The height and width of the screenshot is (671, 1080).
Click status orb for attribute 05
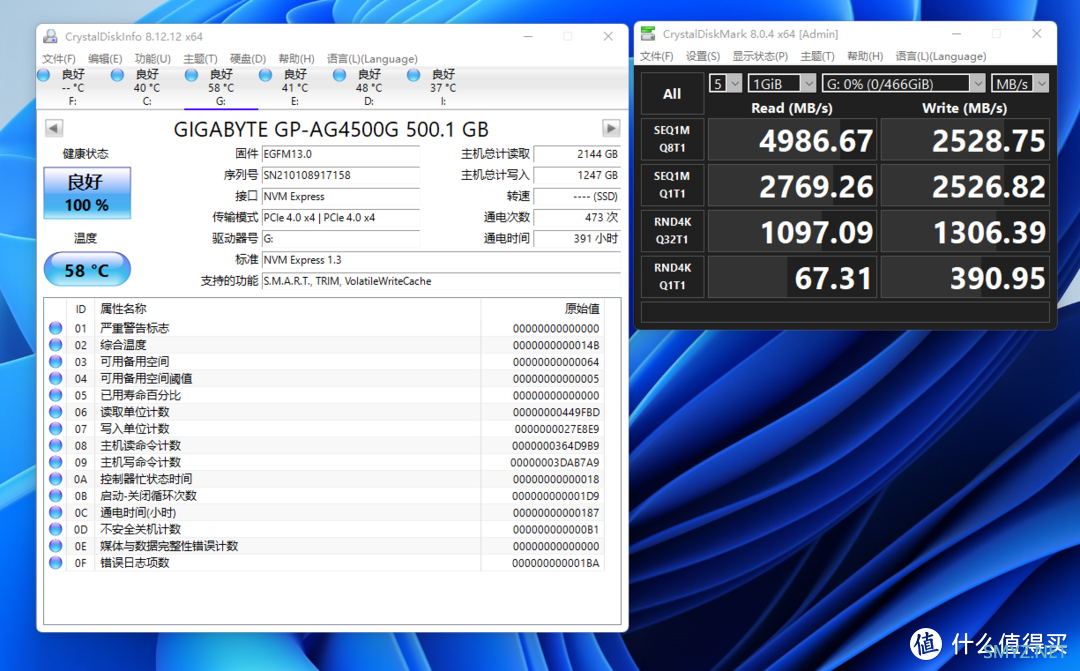(56, 395)
